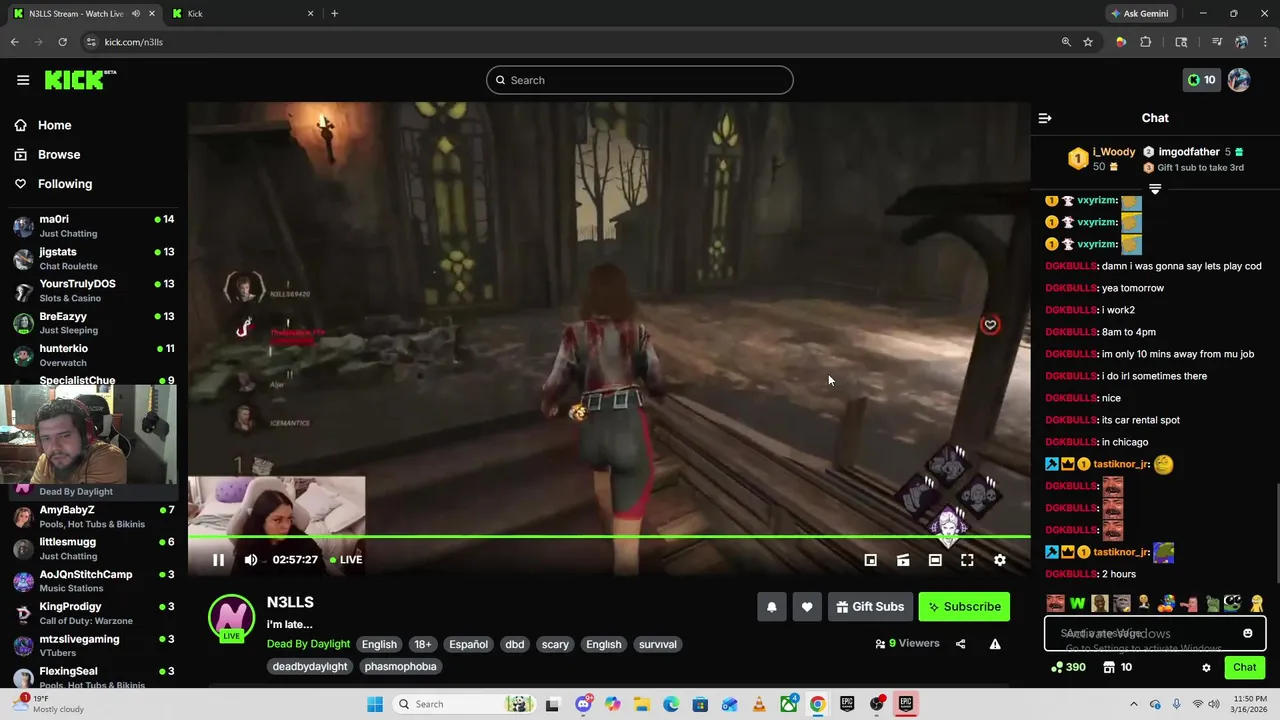Click the Dead By Daylight category link
The height and width of the screenshot is (720, 1280).
(x=308, y=645)
